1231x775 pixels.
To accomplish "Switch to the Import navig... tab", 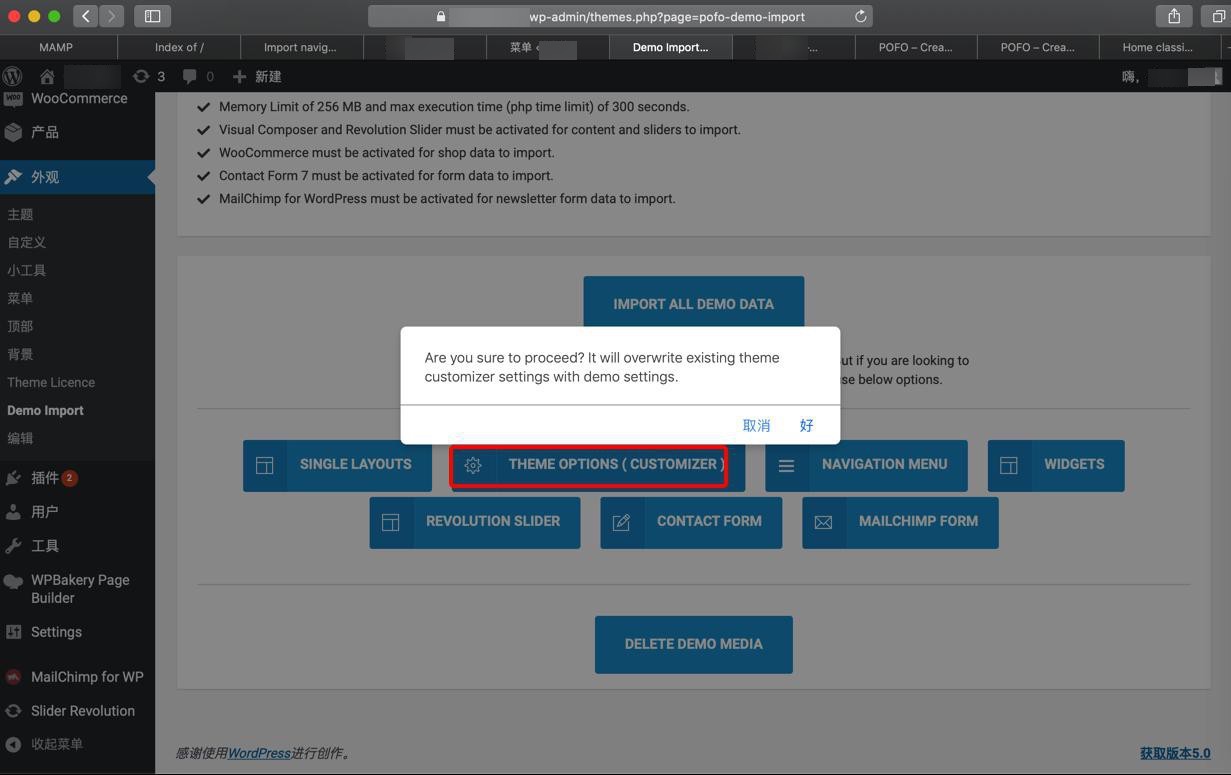I will tap(300, 47).
